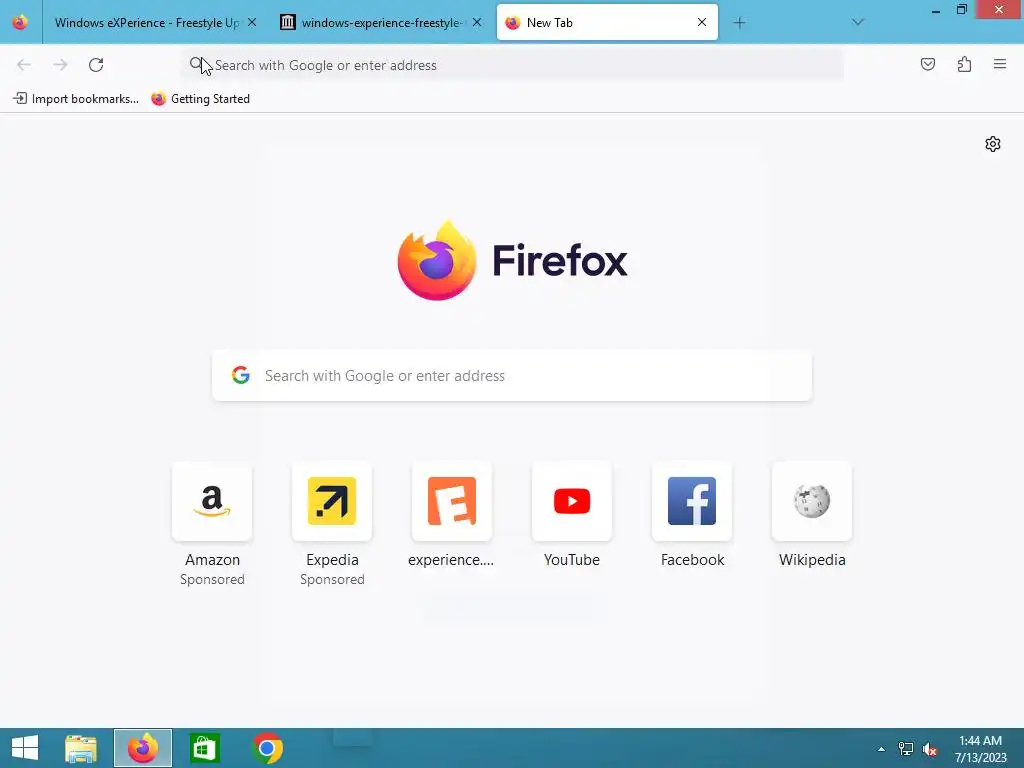1024x768 pixels.
Task: Open a new tab with plus
Action: pyautogui.click(x=739, y=23)
